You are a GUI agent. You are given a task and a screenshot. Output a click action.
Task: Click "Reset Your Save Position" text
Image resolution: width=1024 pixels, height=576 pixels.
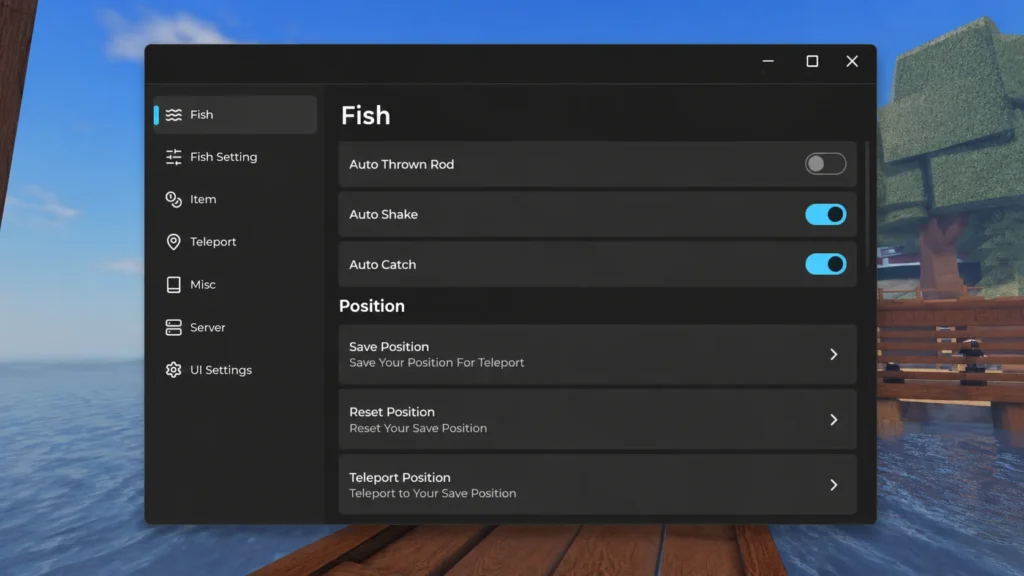(x=418, y=428)
